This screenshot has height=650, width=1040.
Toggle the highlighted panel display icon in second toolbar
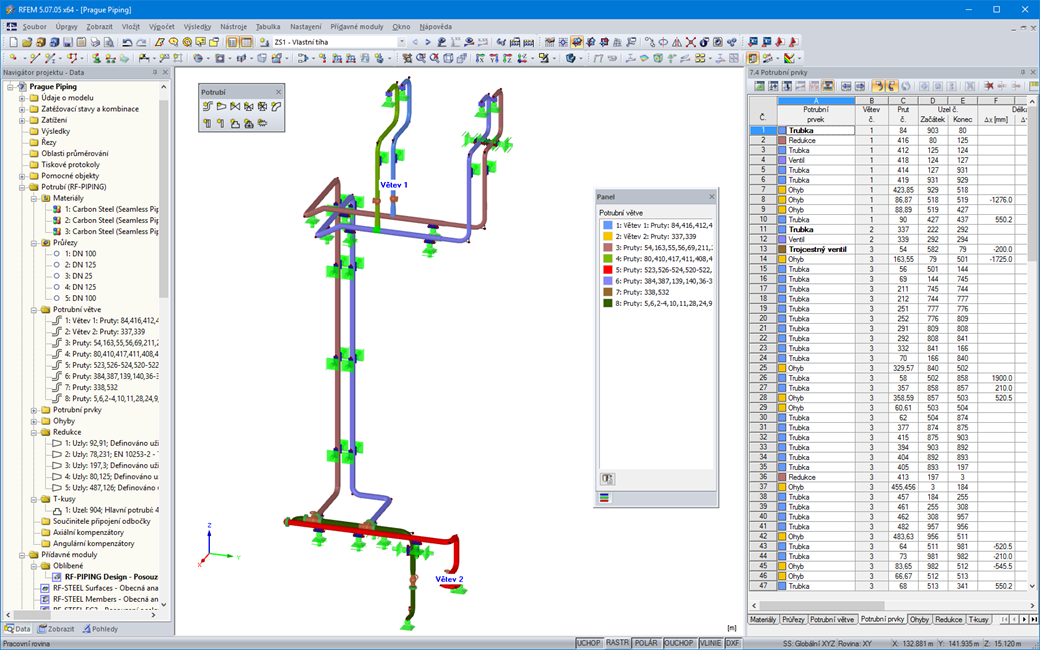[x=753, y=58]
